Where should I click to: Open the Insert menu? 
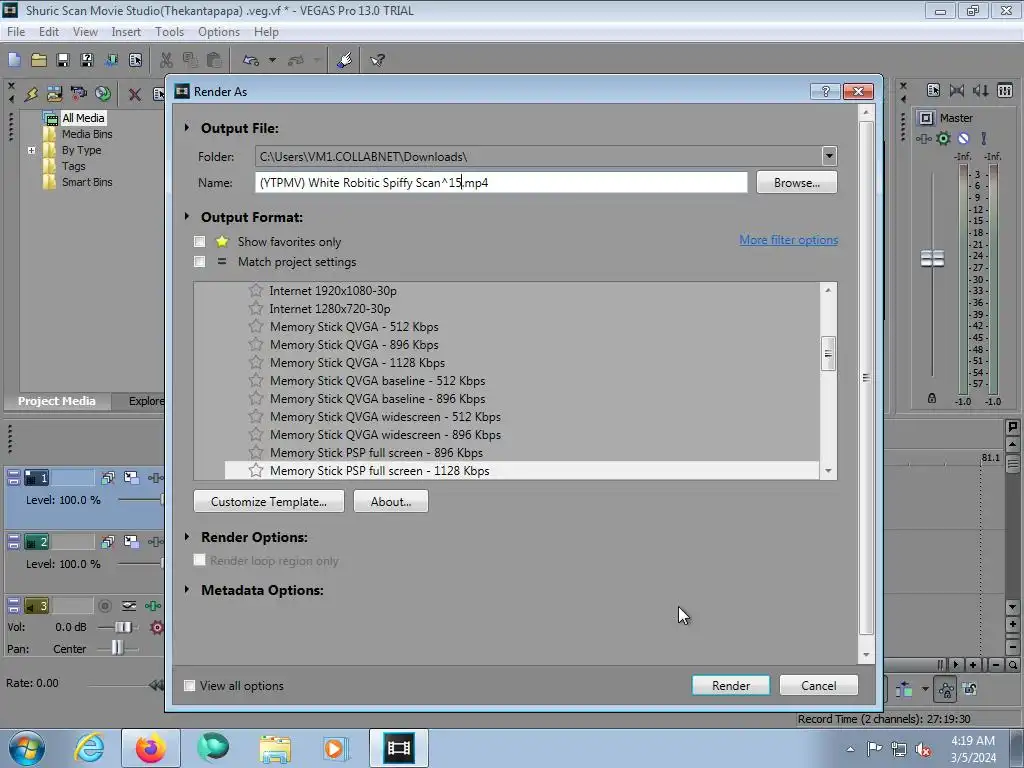126,31
